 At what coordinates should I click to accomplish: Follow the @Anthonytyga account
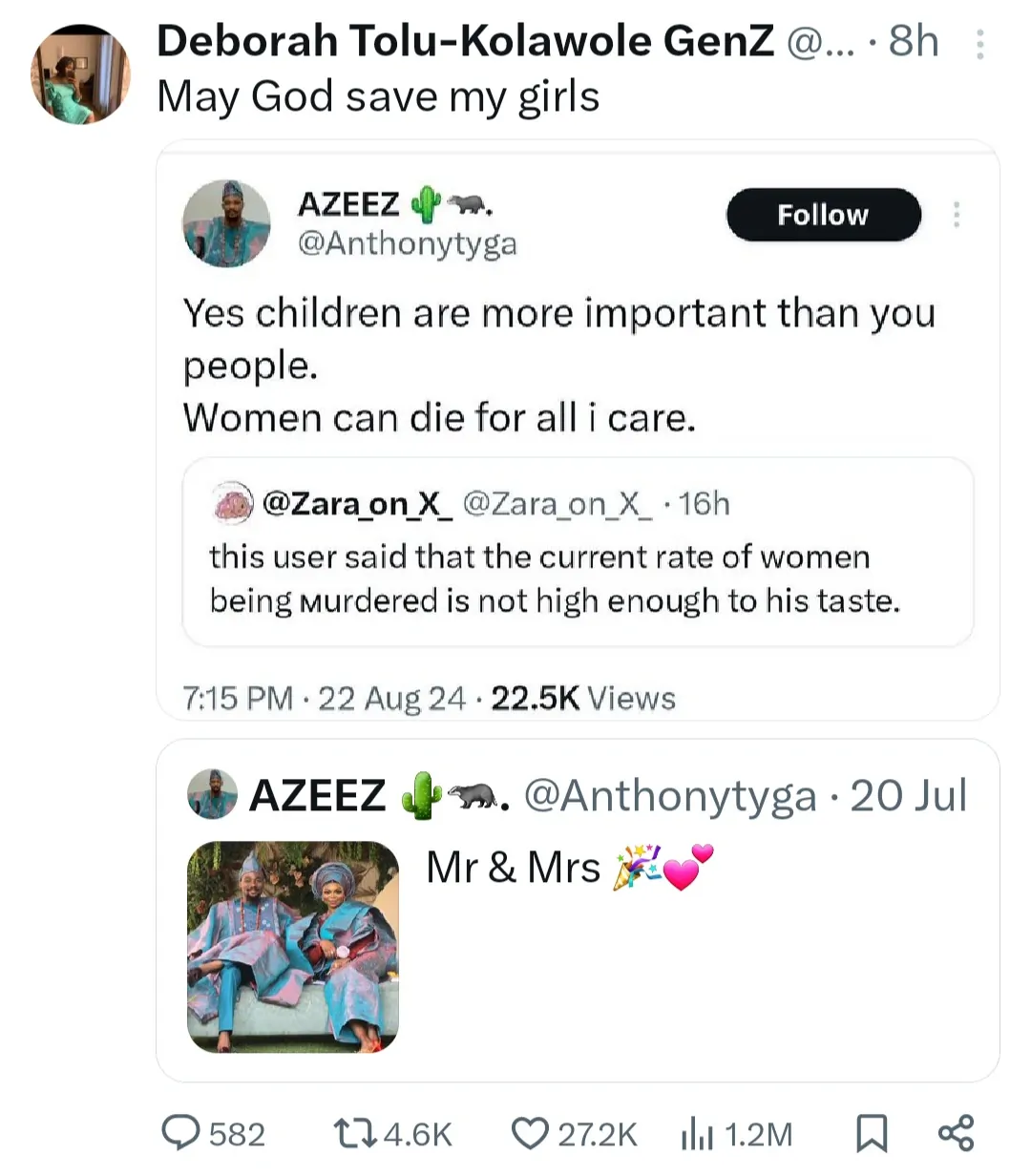click(x=823, y=215)
